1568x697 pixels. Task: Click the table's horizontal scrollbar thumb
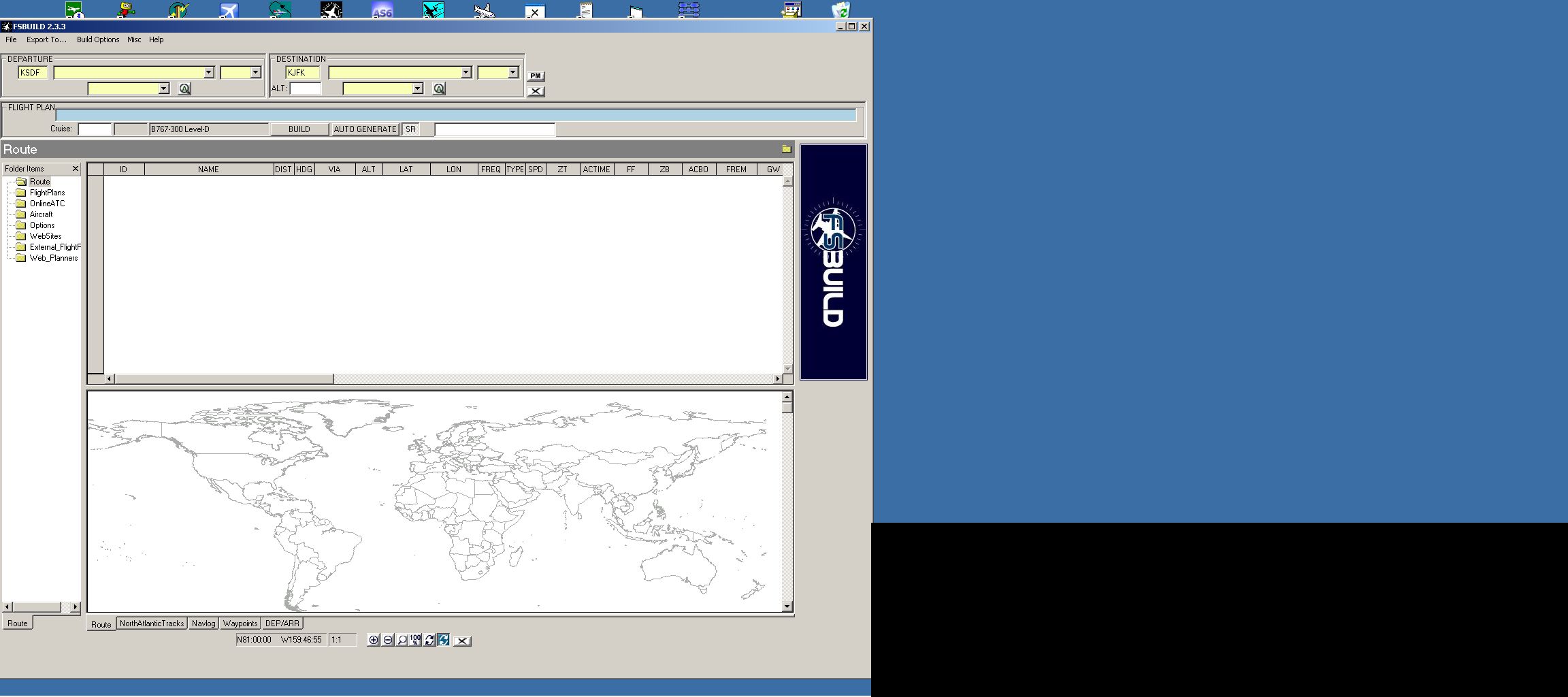224,378
